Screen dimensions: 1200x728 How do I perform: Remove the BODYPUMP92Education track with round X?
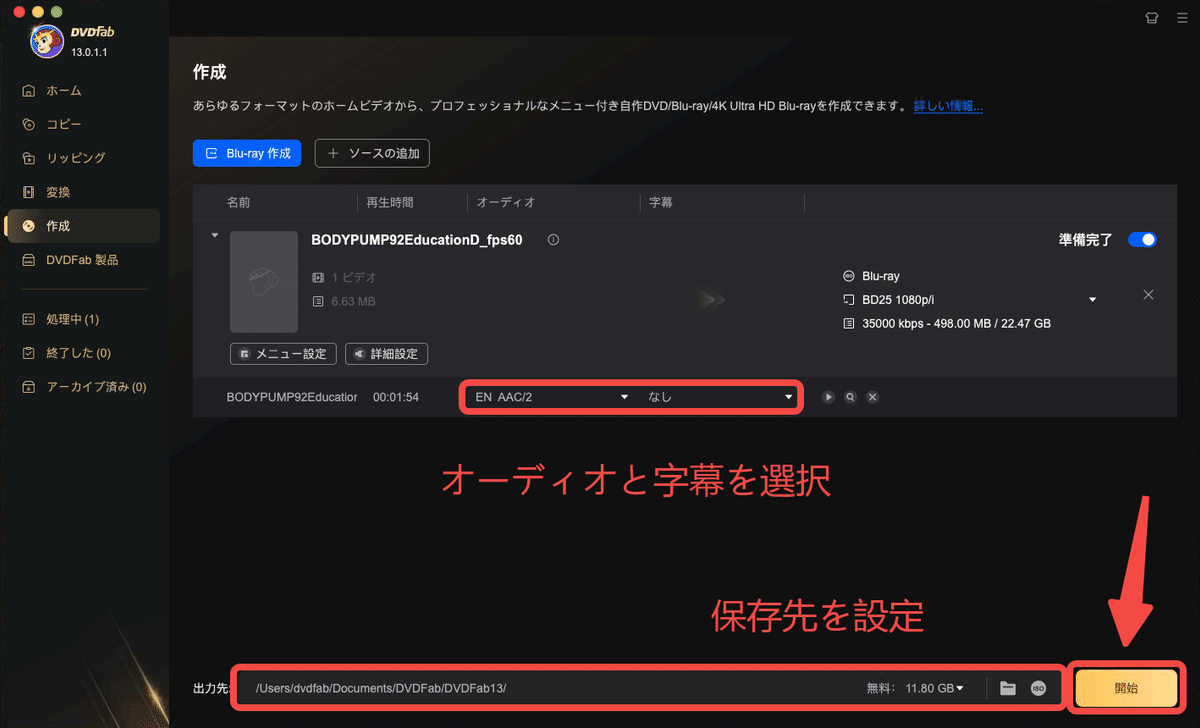[872, 397]
